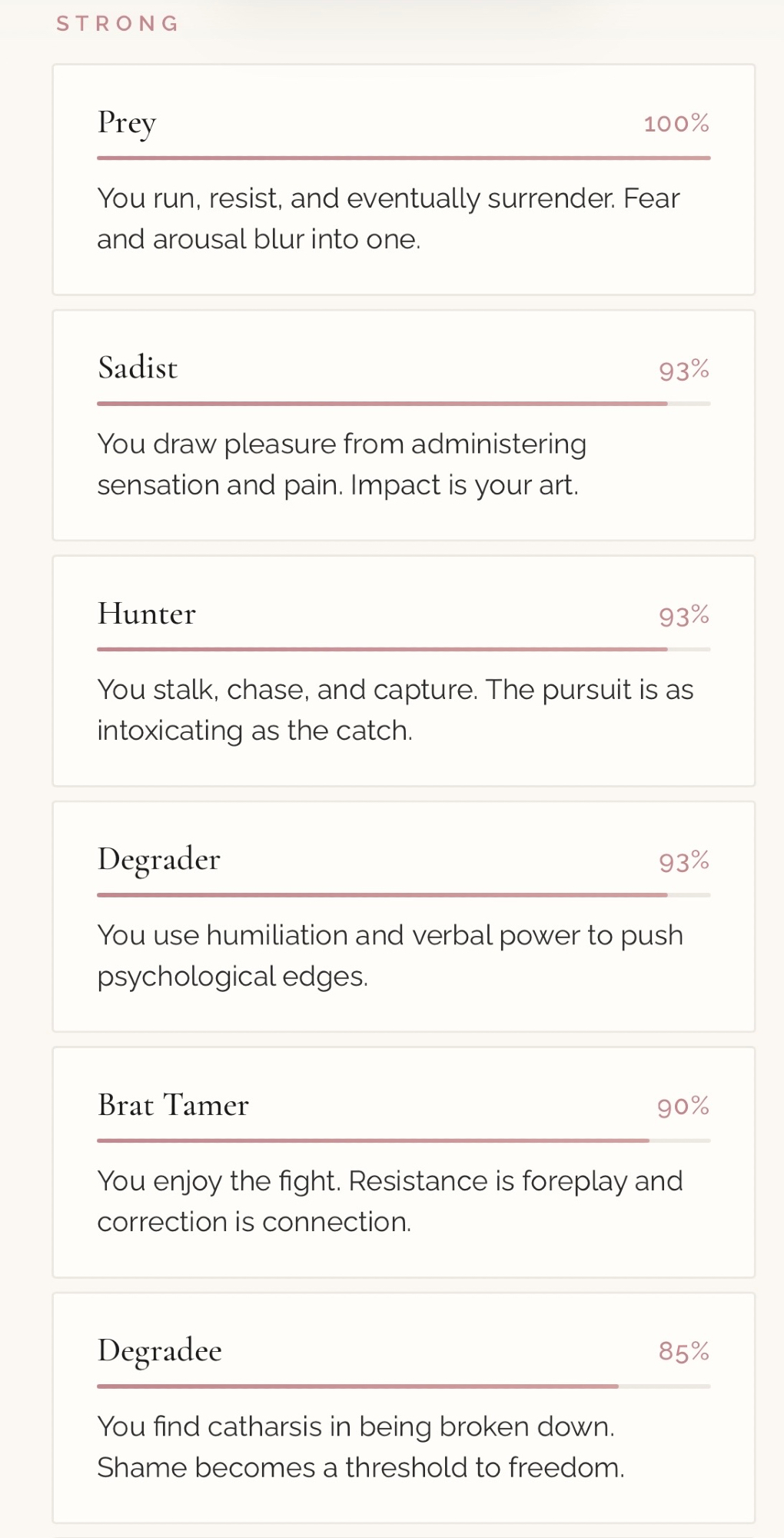Click the Sadist progress bar

(x=403, y=403)
